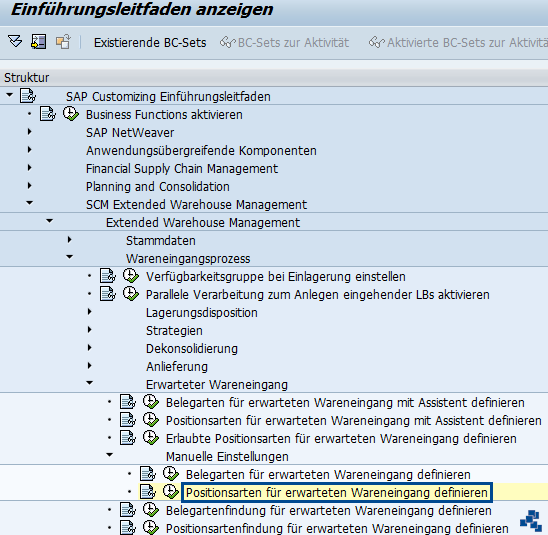Open Existierende BC-Sets
Viewport: 548px width, 535px height.
(150, 43)
